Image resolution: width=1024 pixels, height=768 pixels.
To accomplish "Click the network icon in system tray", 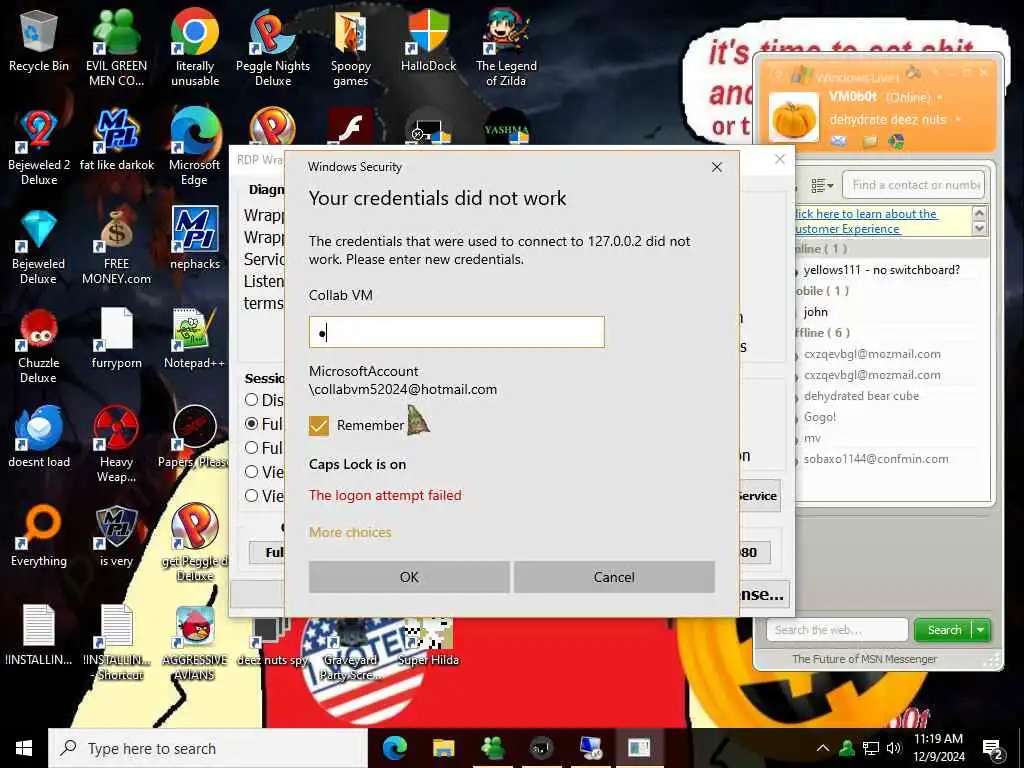I will (871, 748).
